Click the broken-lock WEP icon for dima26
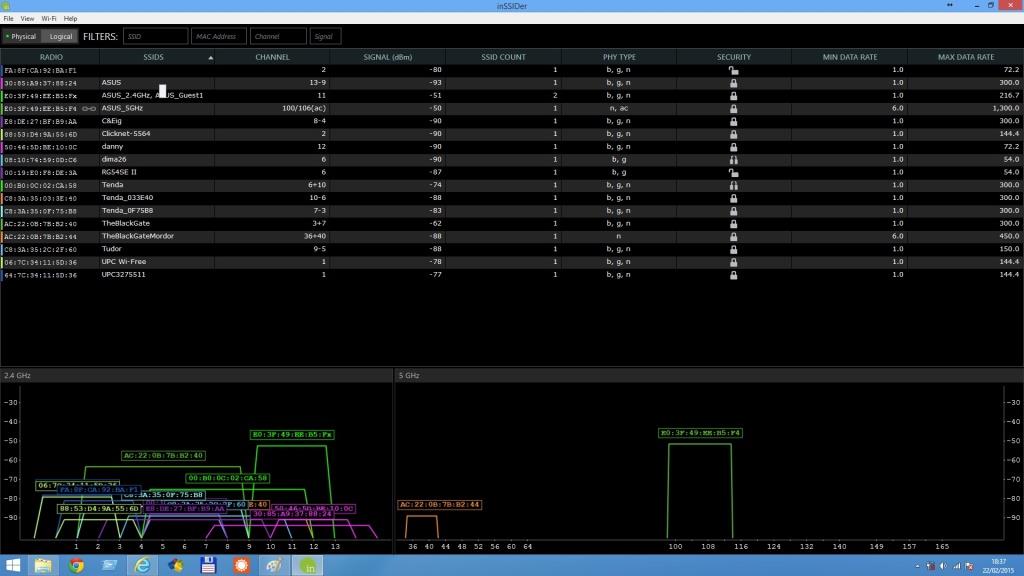 coord(733,159)
